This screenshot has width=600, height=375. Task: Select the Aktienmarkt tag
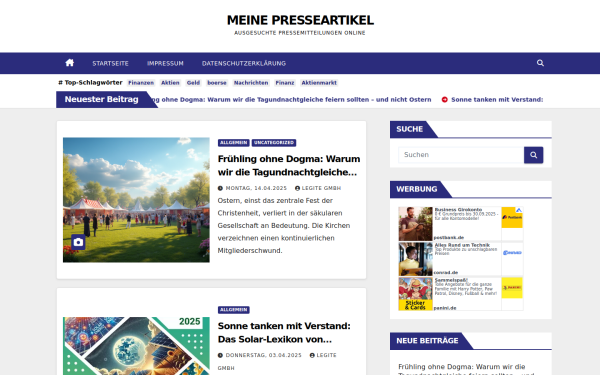click(x=319, y=83)
